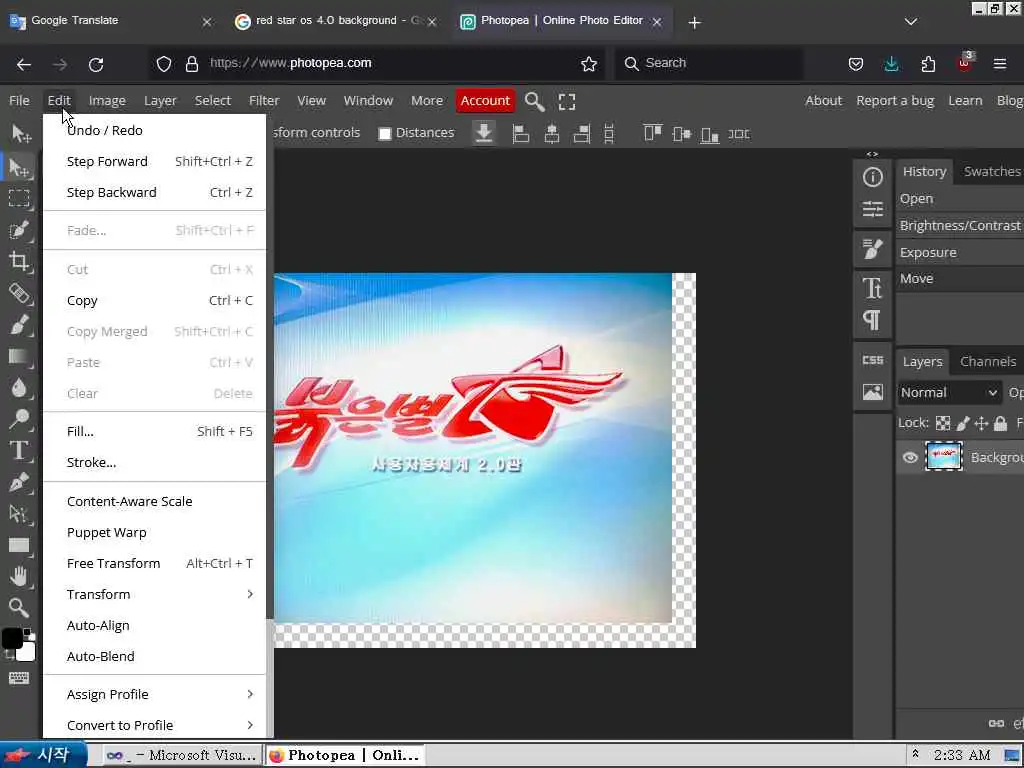Click the Photopea URL address bar

pyautogui.click(x=376, y=63)
